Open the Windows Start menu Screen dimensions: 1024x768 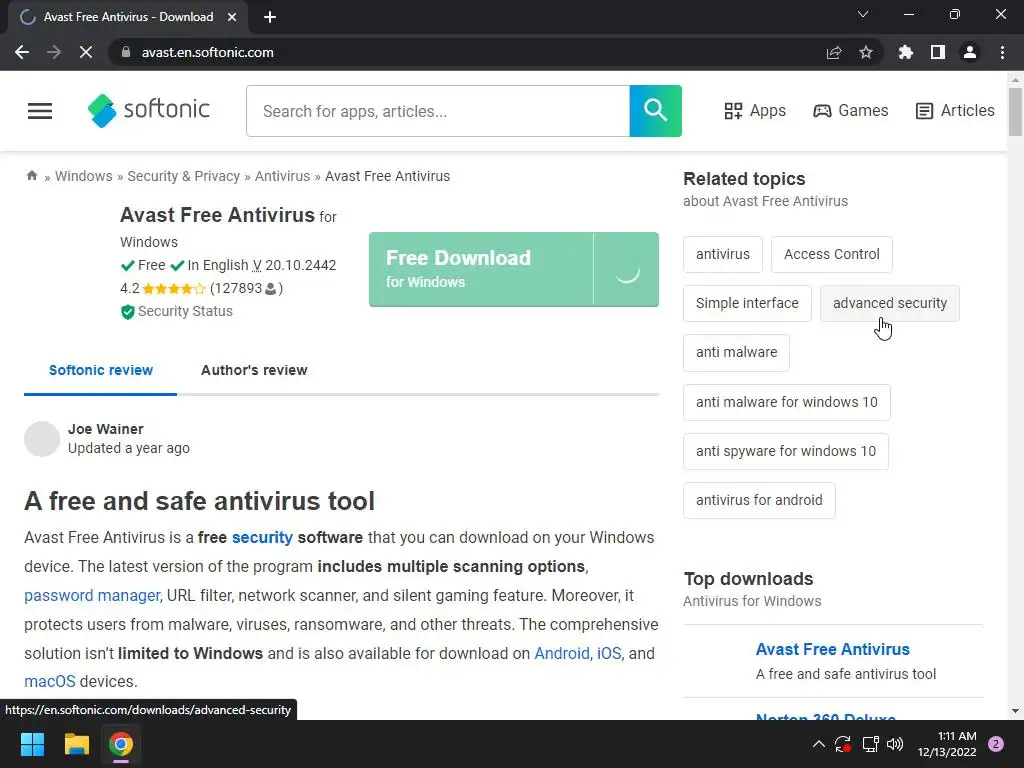[x=32, y=744]
